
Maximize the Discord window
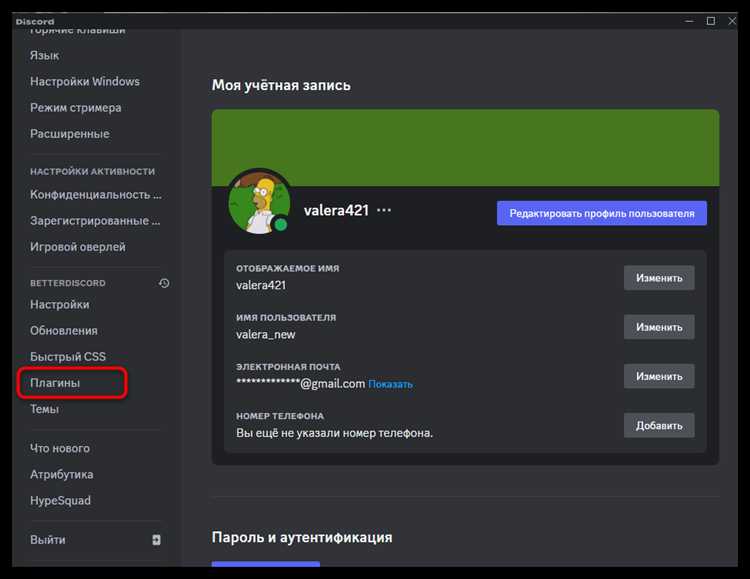coord(711,21)
